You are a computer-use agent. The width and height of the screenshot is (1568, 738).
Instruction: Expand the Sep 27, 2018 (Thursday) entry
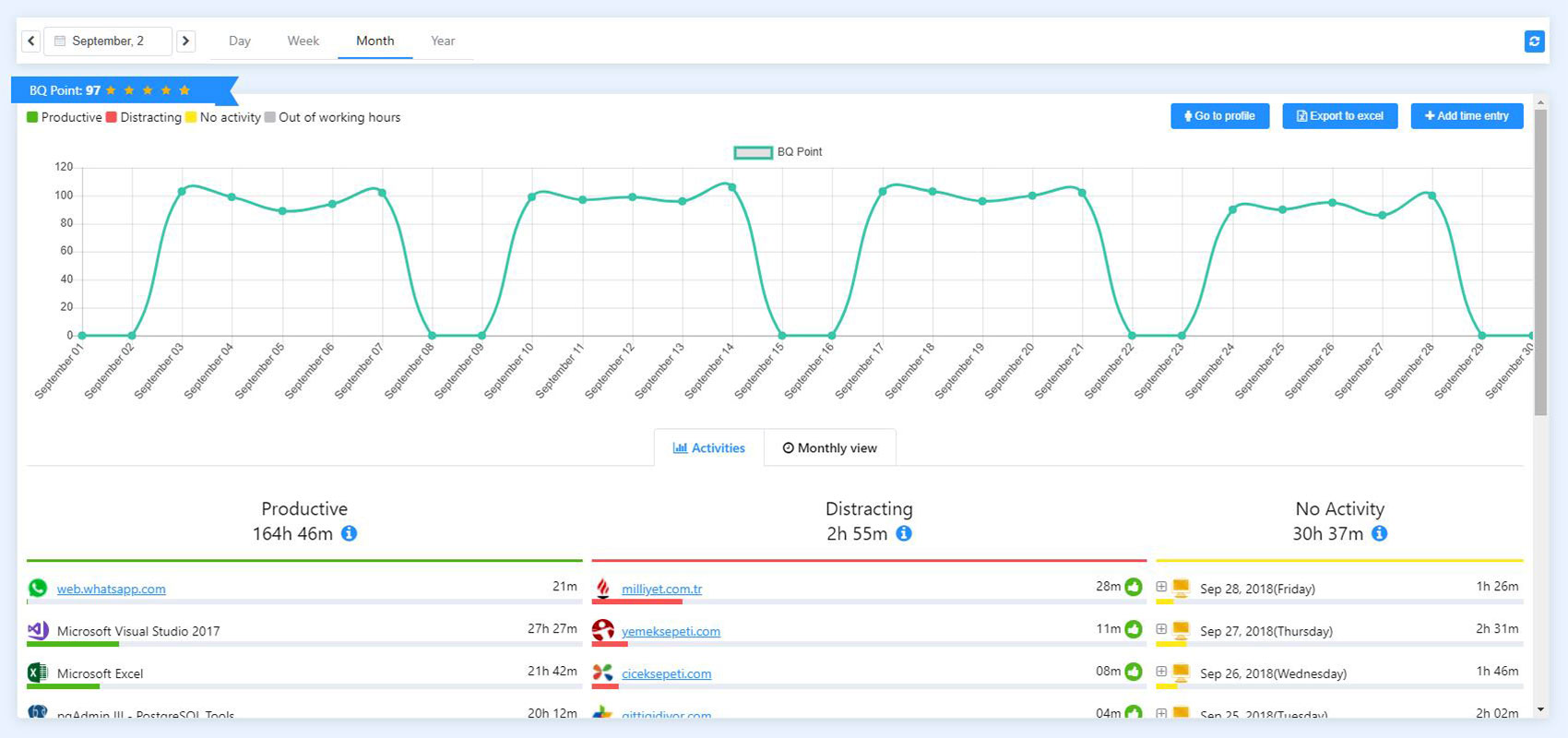pos(1161,629)
